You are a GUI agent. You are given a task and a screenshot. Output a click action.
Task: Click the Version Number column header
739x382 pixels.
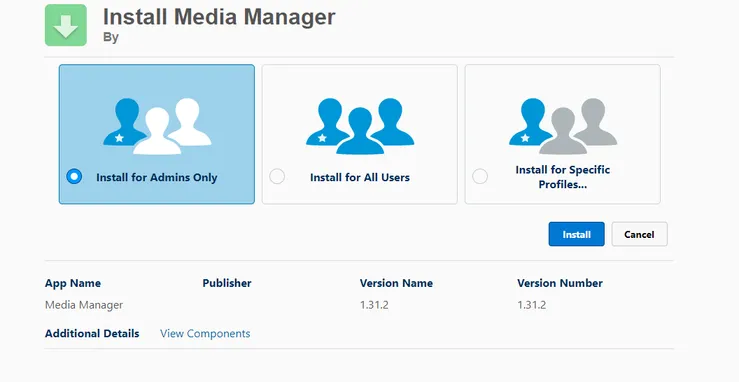point(560,283)
